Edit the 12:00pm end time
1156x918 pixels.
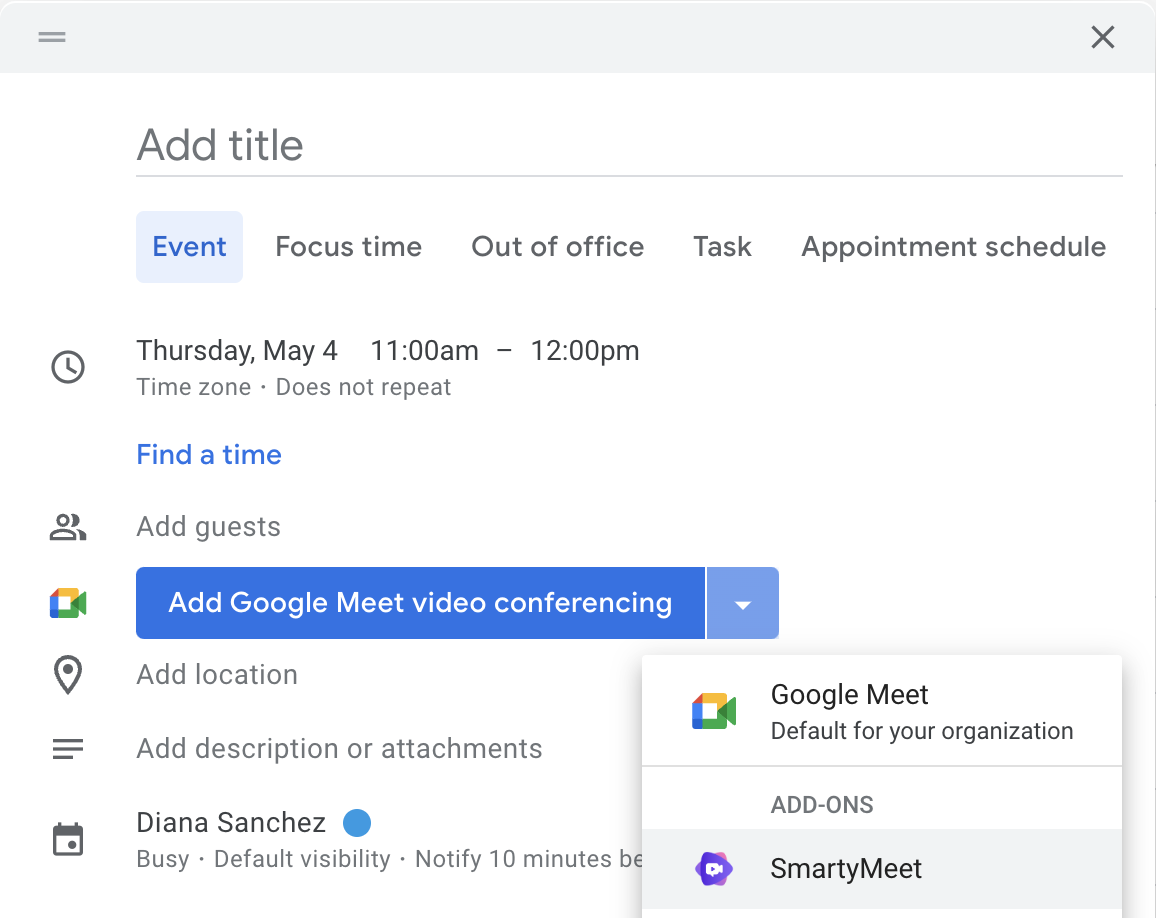click(x=585, y=351)
